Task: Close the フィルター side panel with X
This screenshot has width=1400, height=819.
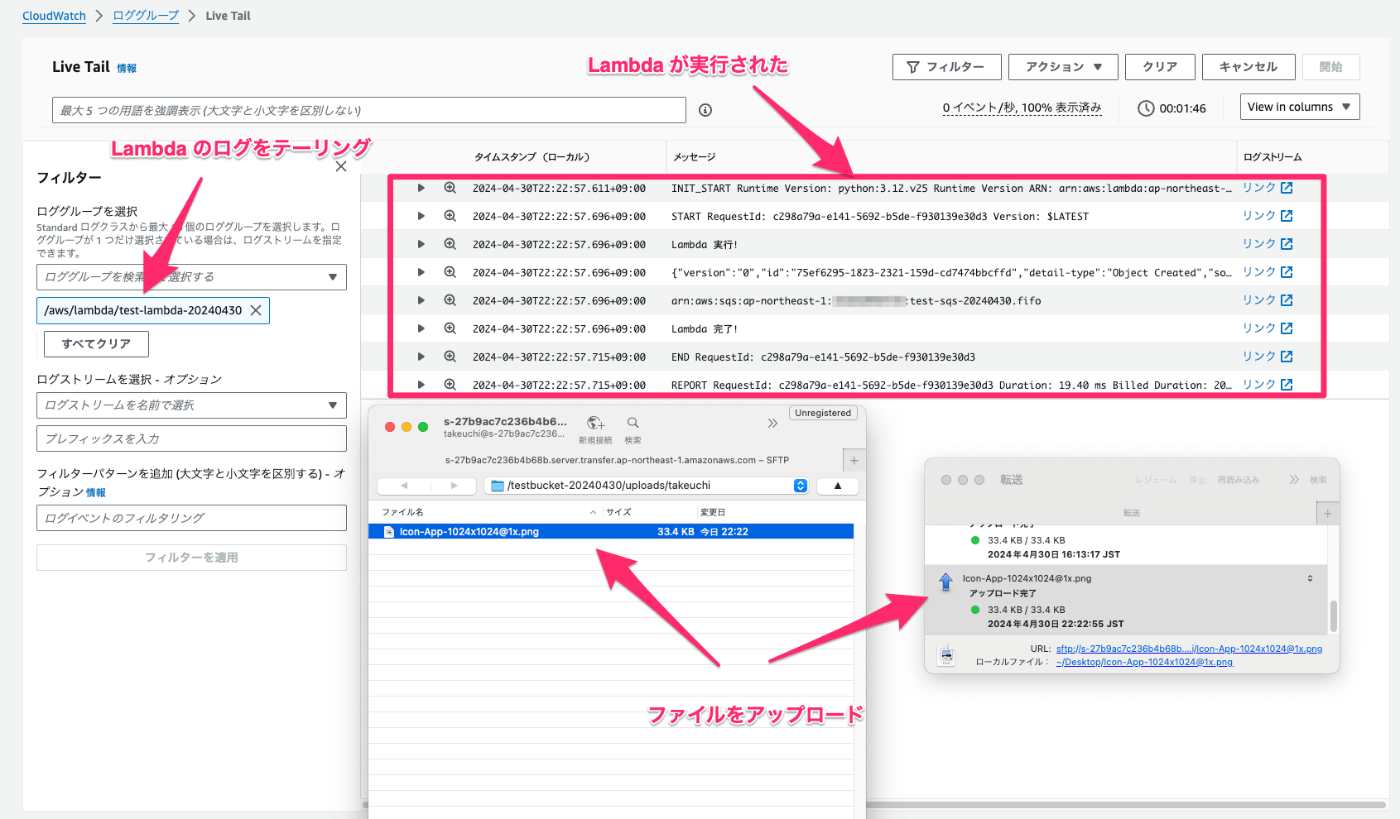Action: tap(340, 167)
